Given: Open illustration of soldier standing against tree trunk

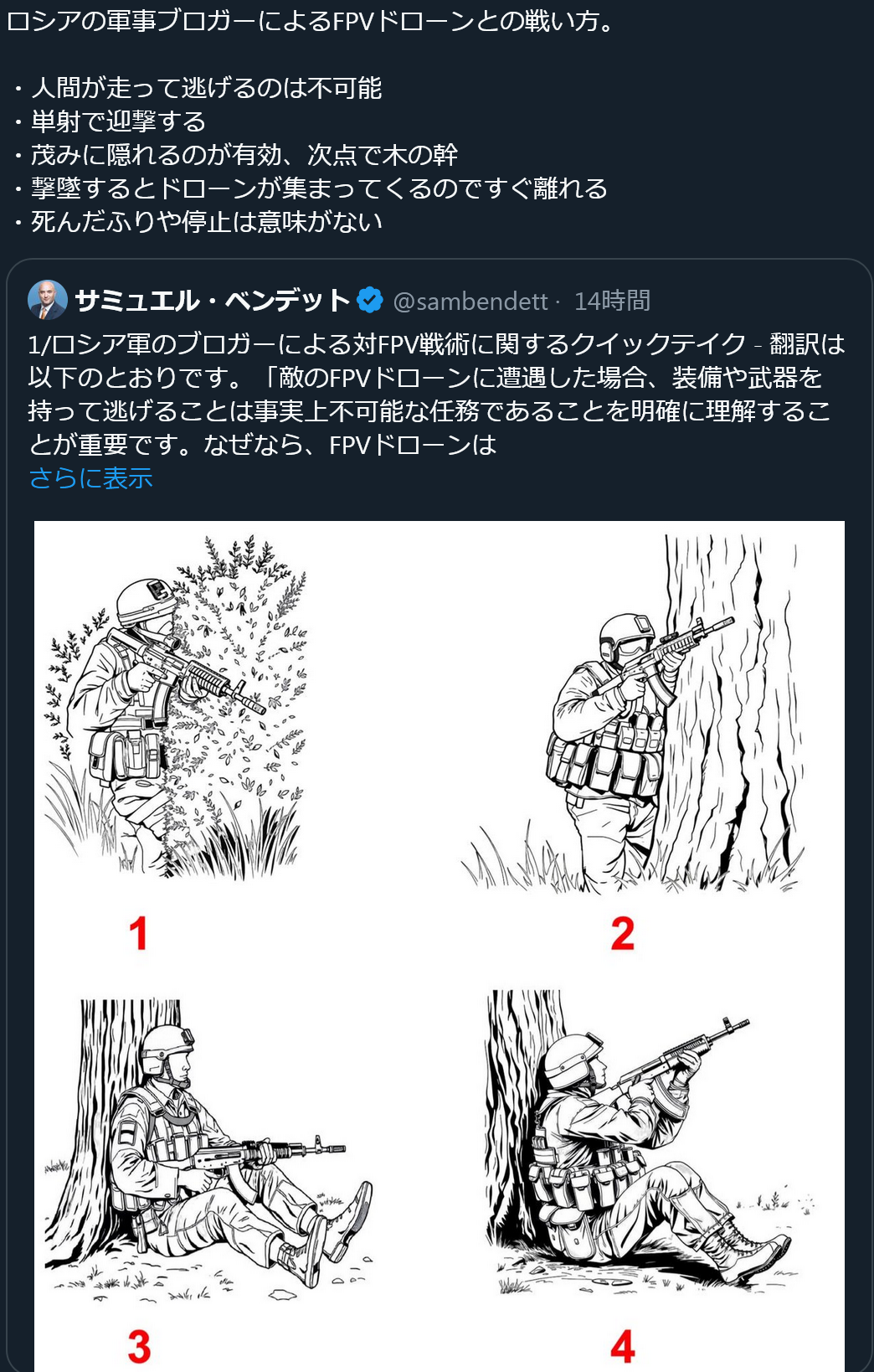Looking at the screenshot, I should pyautogui.click(x=632, y=714).
